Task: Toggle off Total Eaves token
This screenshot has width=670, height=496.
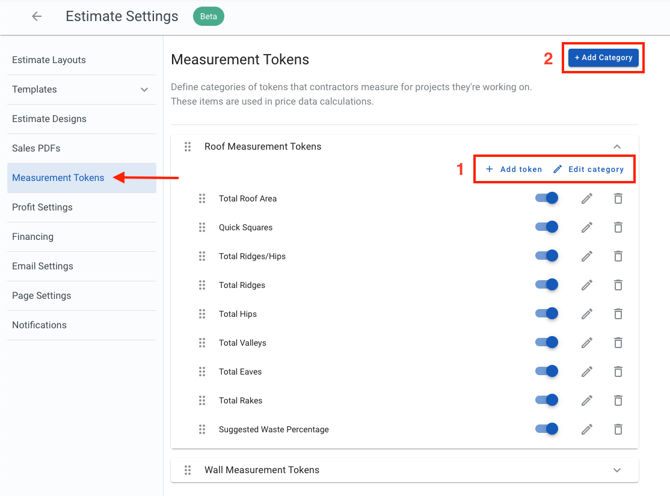Action: pyautogui.click(x=547, y=371)
